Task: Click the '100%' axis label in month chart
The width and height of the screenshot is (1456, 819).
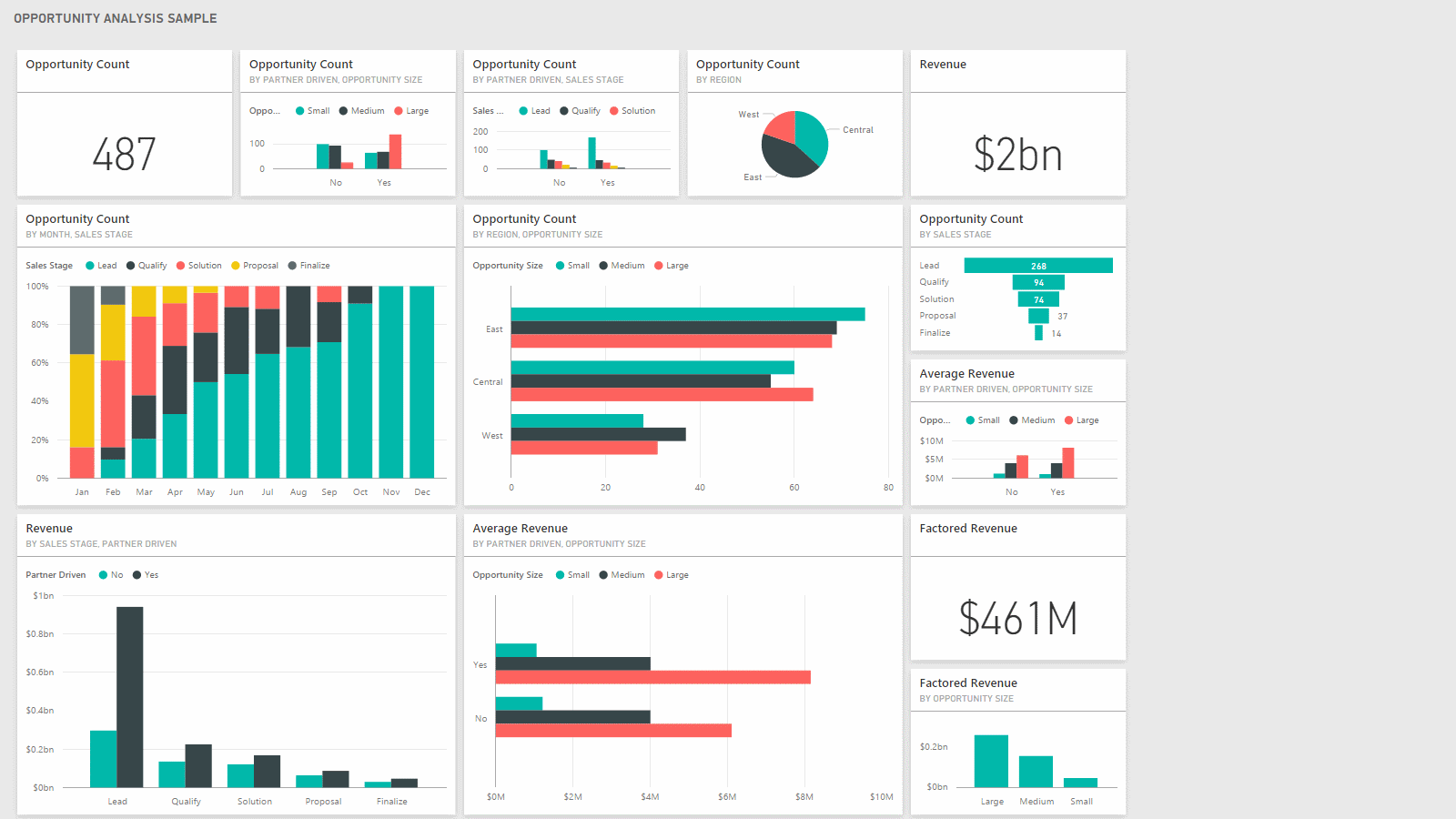Action: click(x=37, y=287)
